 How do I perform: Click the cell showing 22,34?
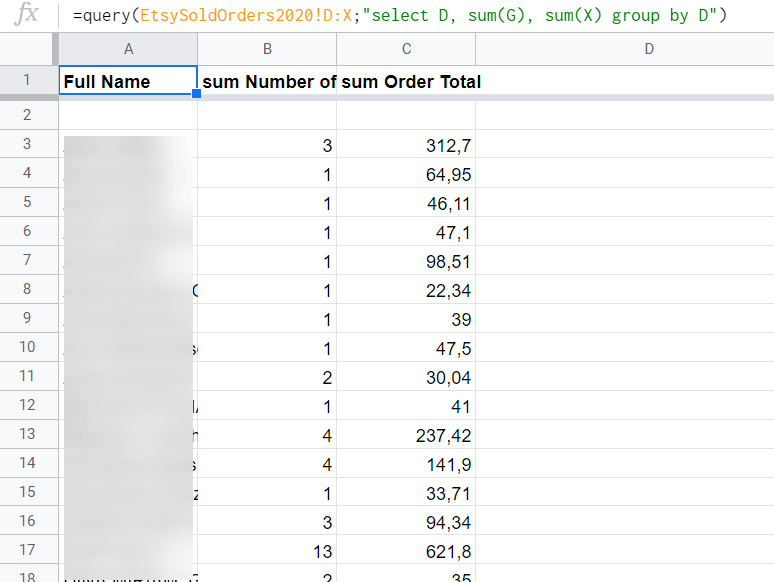click(406, 290)
